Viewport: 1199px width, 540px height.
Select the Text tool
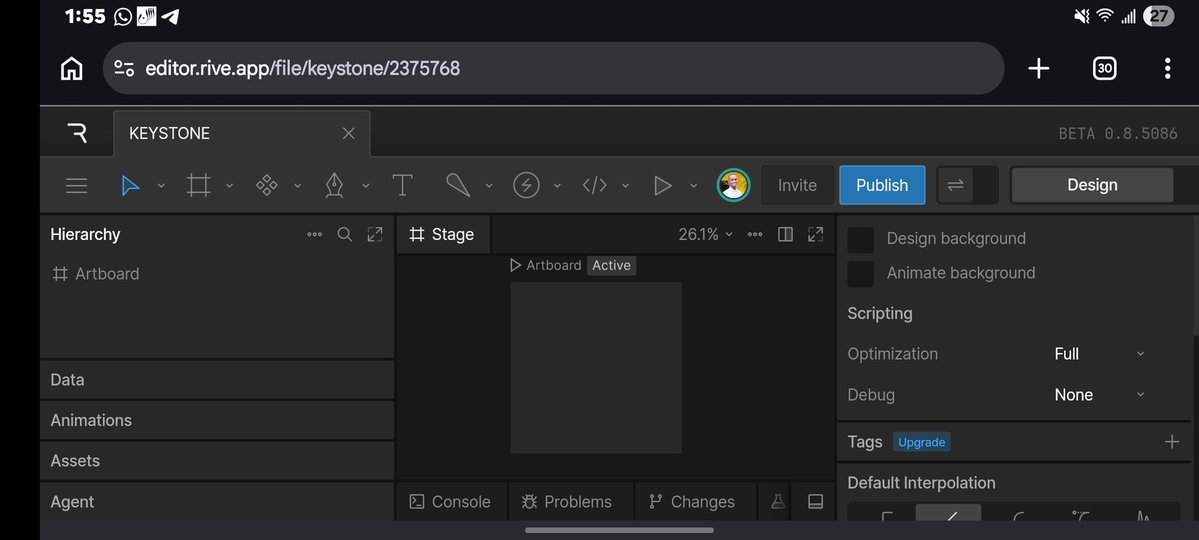(x=402, y=185)
